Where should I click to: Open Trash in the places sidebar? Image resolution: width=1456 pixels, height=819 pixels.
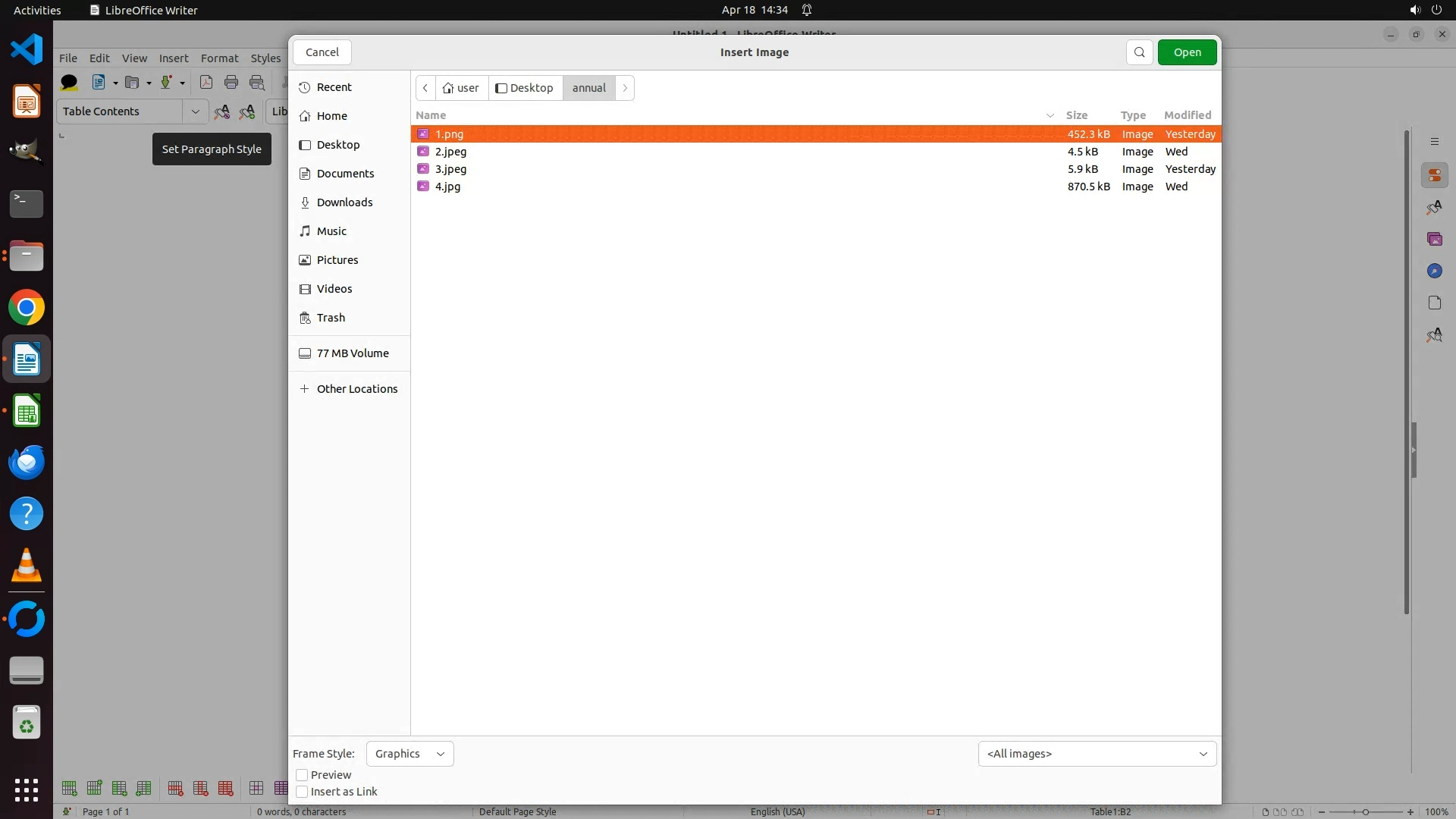click(331, 318)
